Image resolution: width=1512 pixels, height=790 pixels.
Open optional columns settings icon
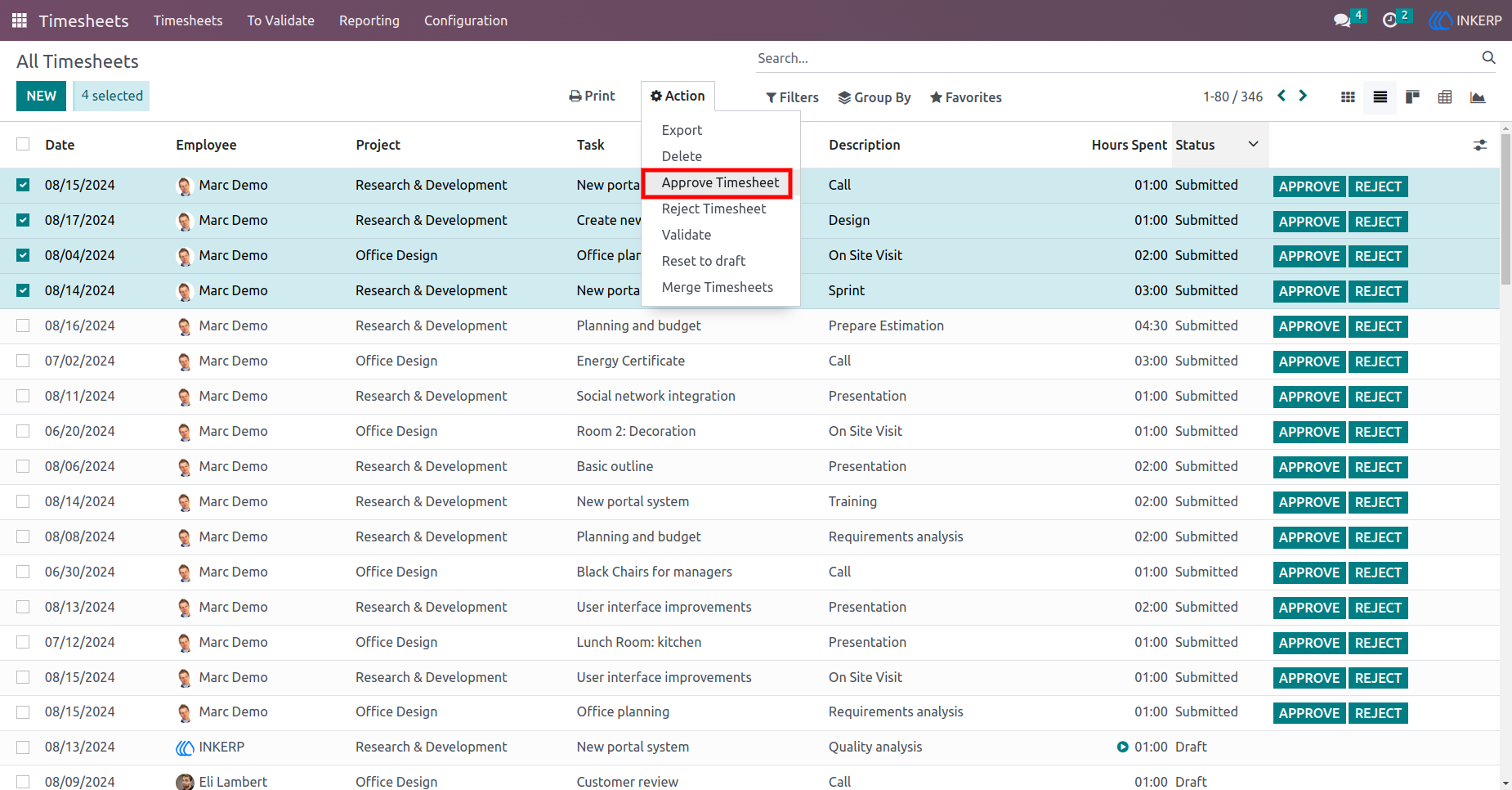pyautogui.click(x=1480, y=145)
